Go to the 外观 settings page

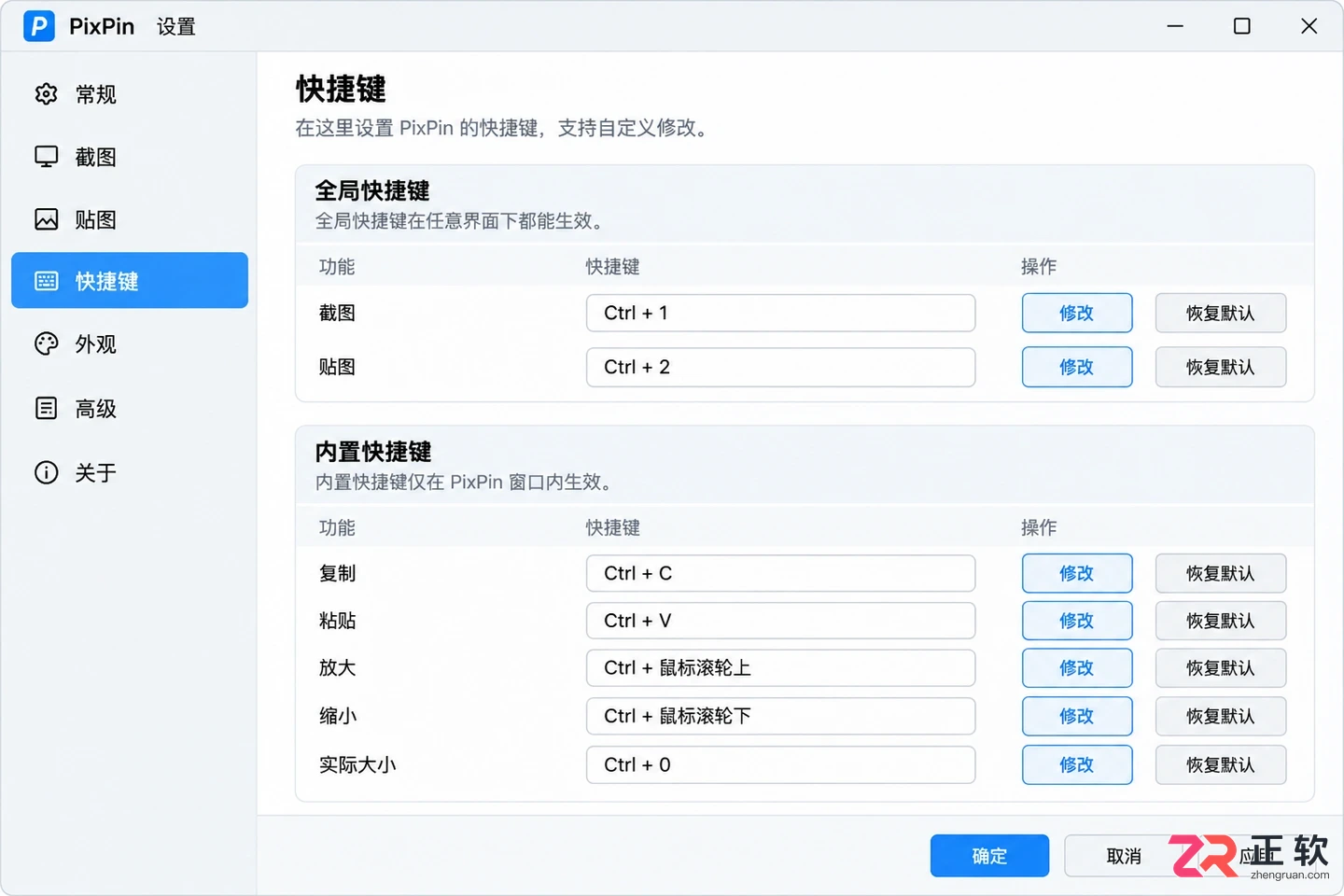pyautogui.click(x=130, y=344)
